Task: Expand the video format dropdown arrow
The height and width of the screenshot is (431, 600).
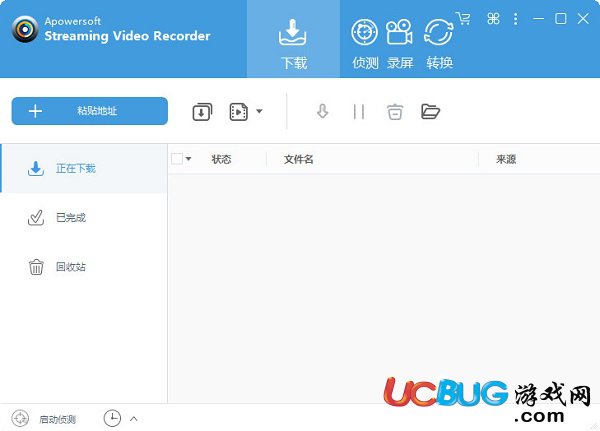Action: tap(259, 111)
